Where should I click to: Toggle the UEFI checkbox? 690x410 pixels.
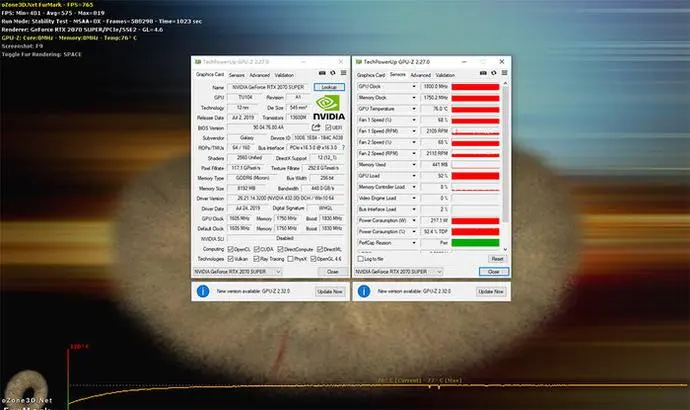coord(328,128)
